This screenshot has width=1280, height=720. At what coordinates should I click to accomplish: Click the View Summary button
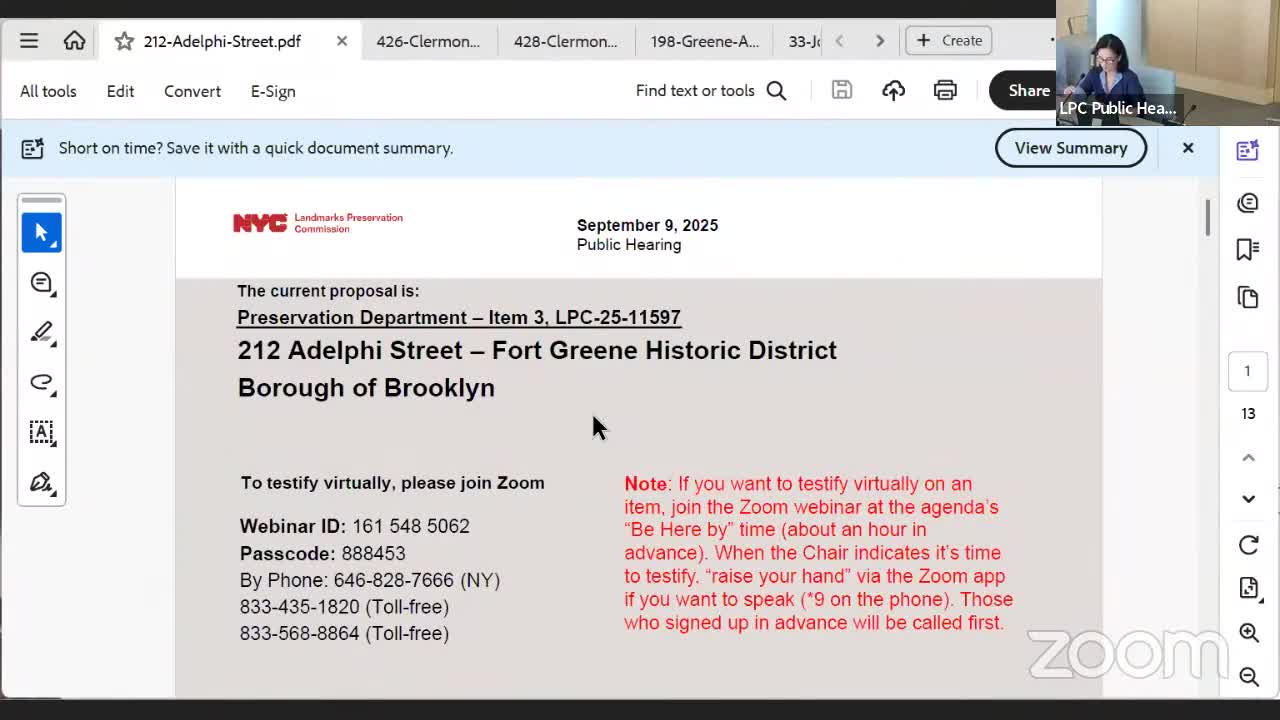pos(1071,148)
